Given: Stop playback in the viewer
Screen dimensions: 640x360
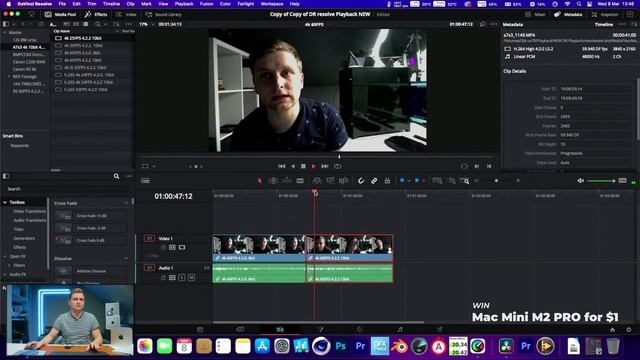Looking at the screenshot, I should (303, 166).
